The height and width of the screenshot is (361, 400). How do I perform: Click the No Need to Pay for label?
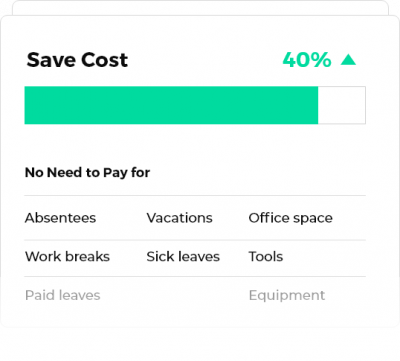pos(87,173)
